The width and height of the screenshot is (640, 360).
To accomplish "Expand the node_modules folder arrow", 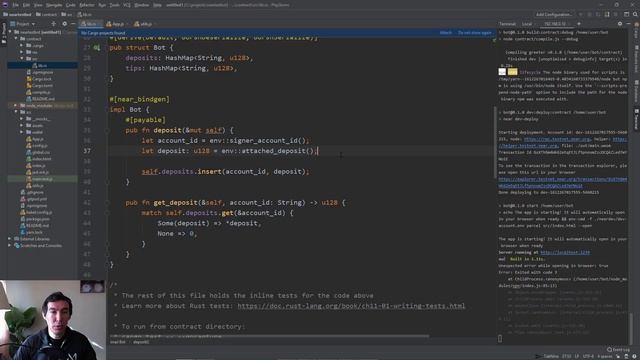I will tap(16, 105).
